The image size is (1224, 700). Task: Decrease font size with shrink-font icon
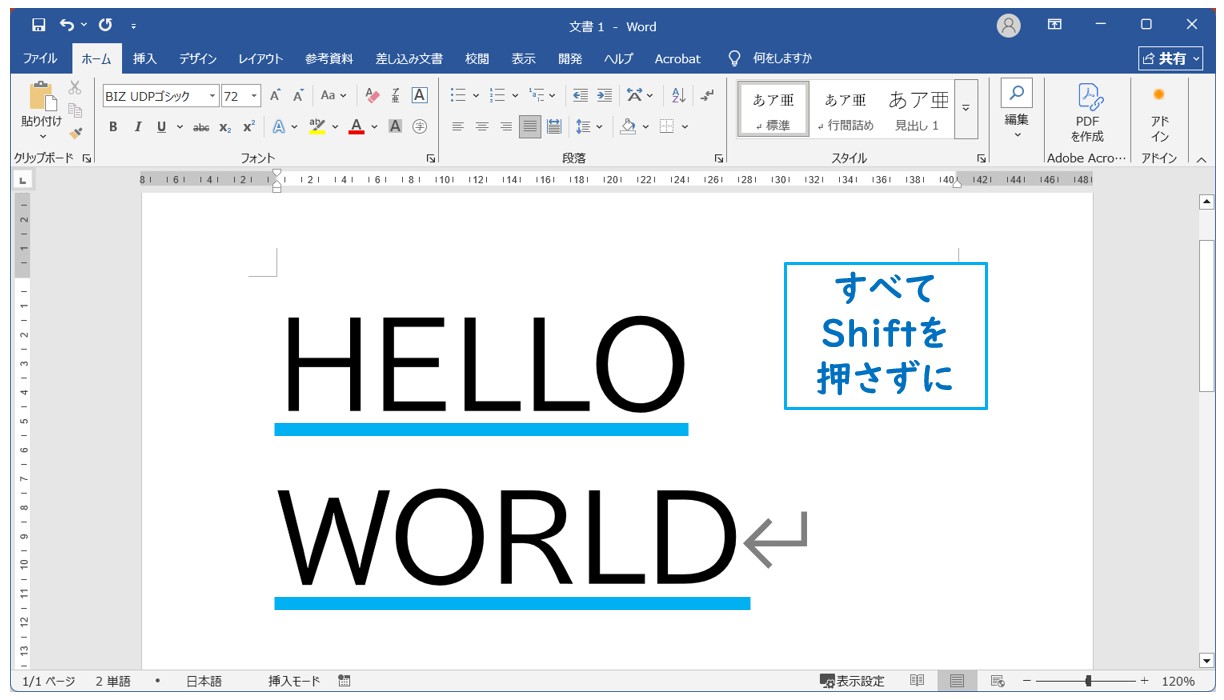(x=298, y=96)
